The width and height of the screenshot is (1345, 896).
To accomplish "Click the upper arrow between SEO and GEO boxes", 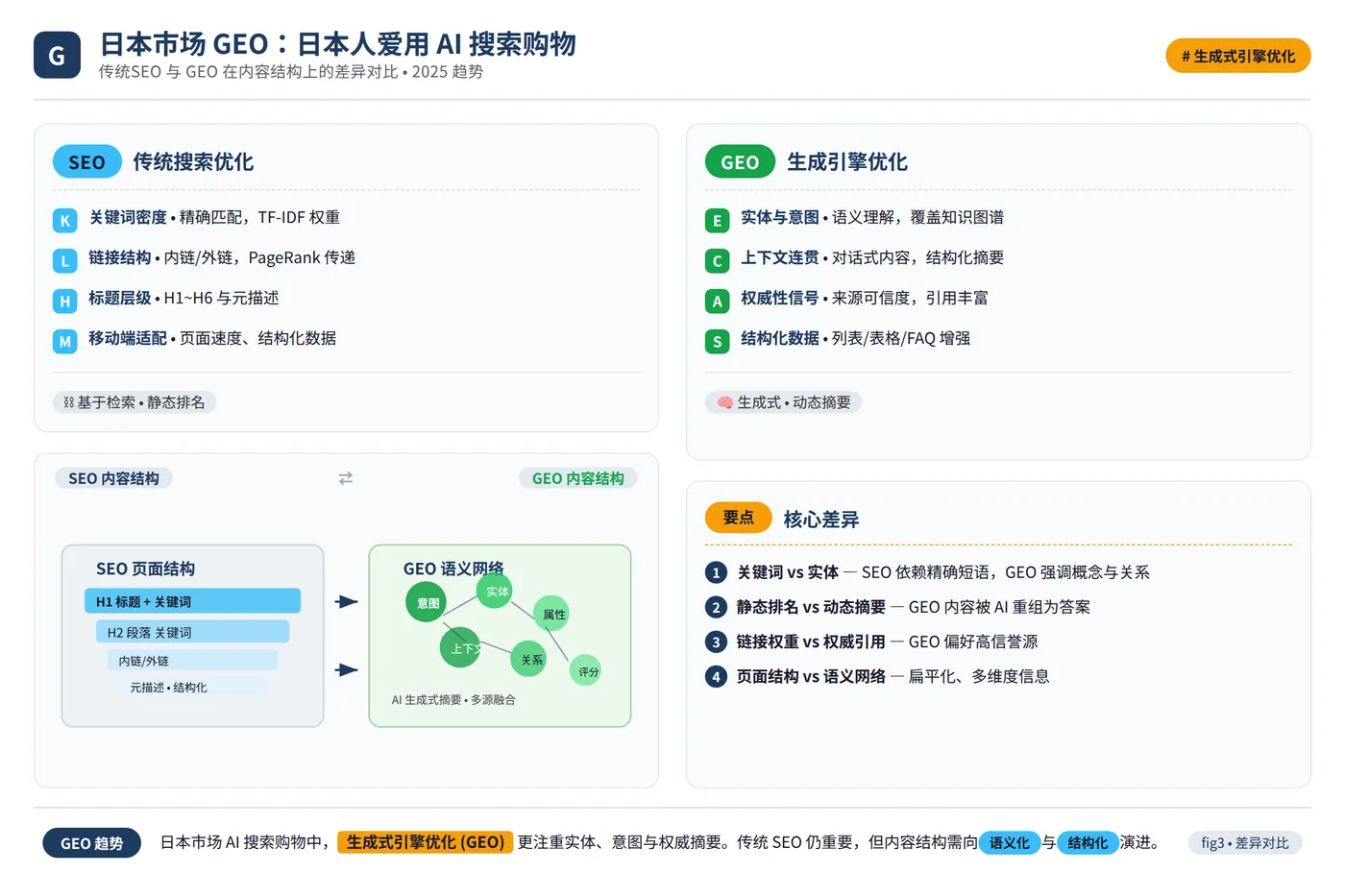I will [347, 601].
